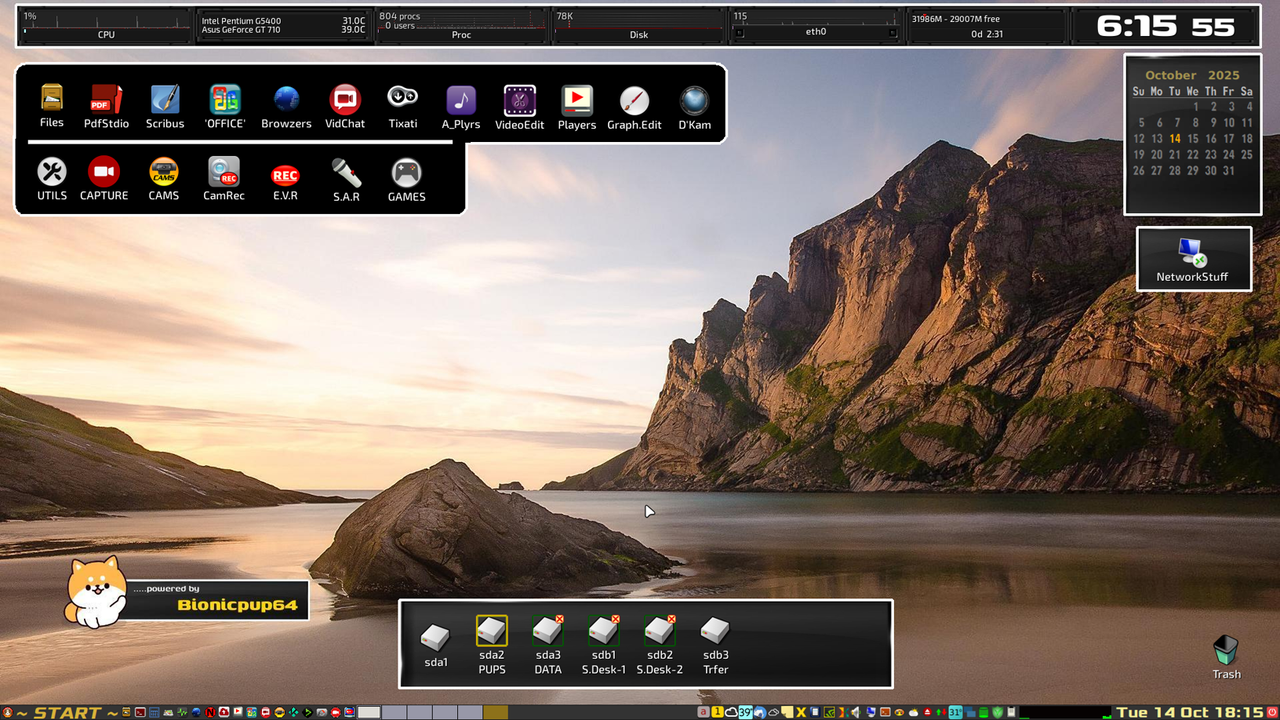
Task: Select day 31 in the calendar
Action: pos(1229,171)
